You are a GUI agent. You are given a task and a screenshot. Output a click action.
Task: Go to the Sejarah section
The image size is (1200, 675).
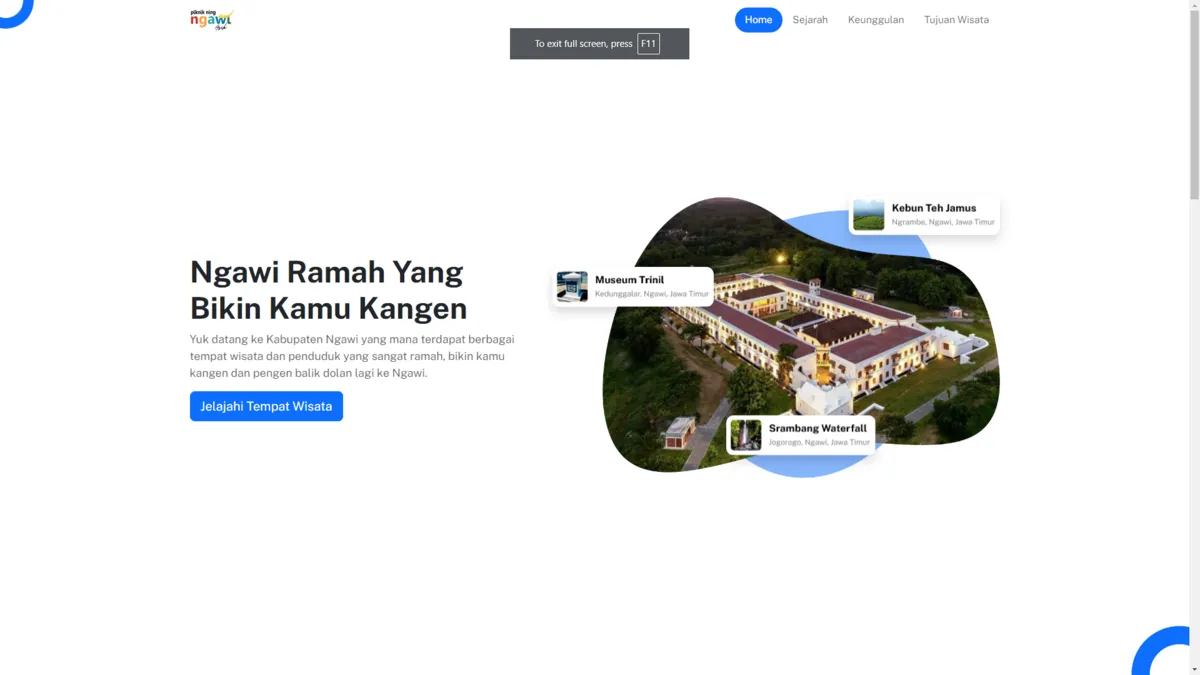click(810, 20)
